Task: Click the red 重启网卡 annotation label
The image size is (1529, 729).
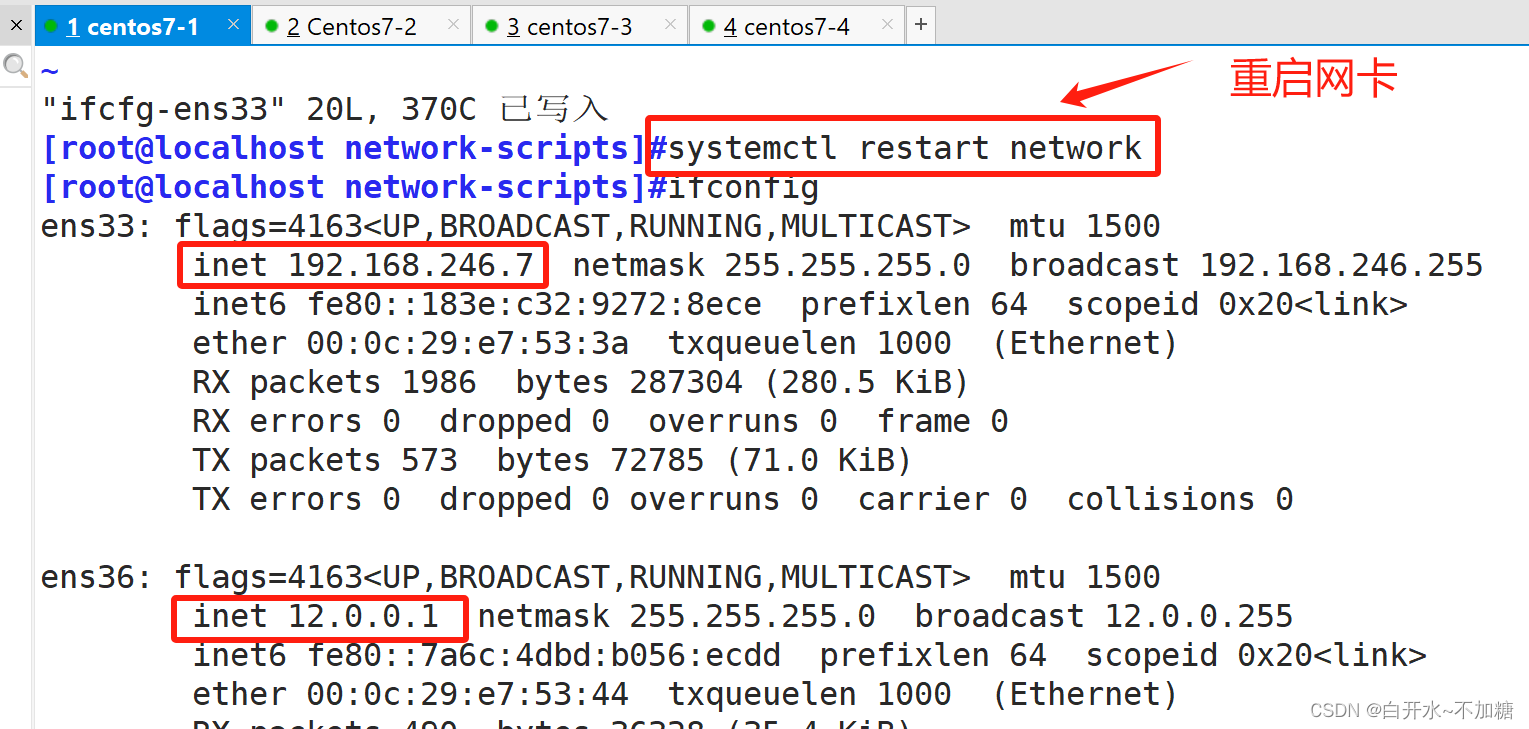Action: 1312,79
